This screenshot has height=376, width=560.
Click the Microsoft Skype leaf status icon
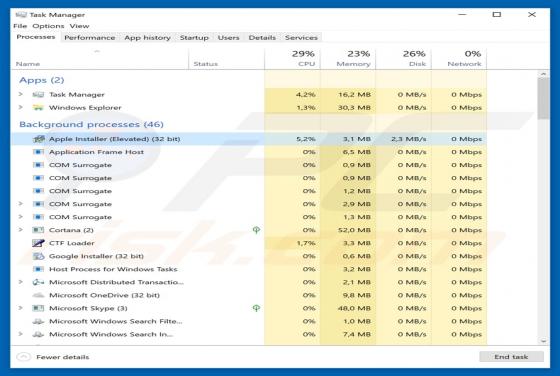pos(256,308)
